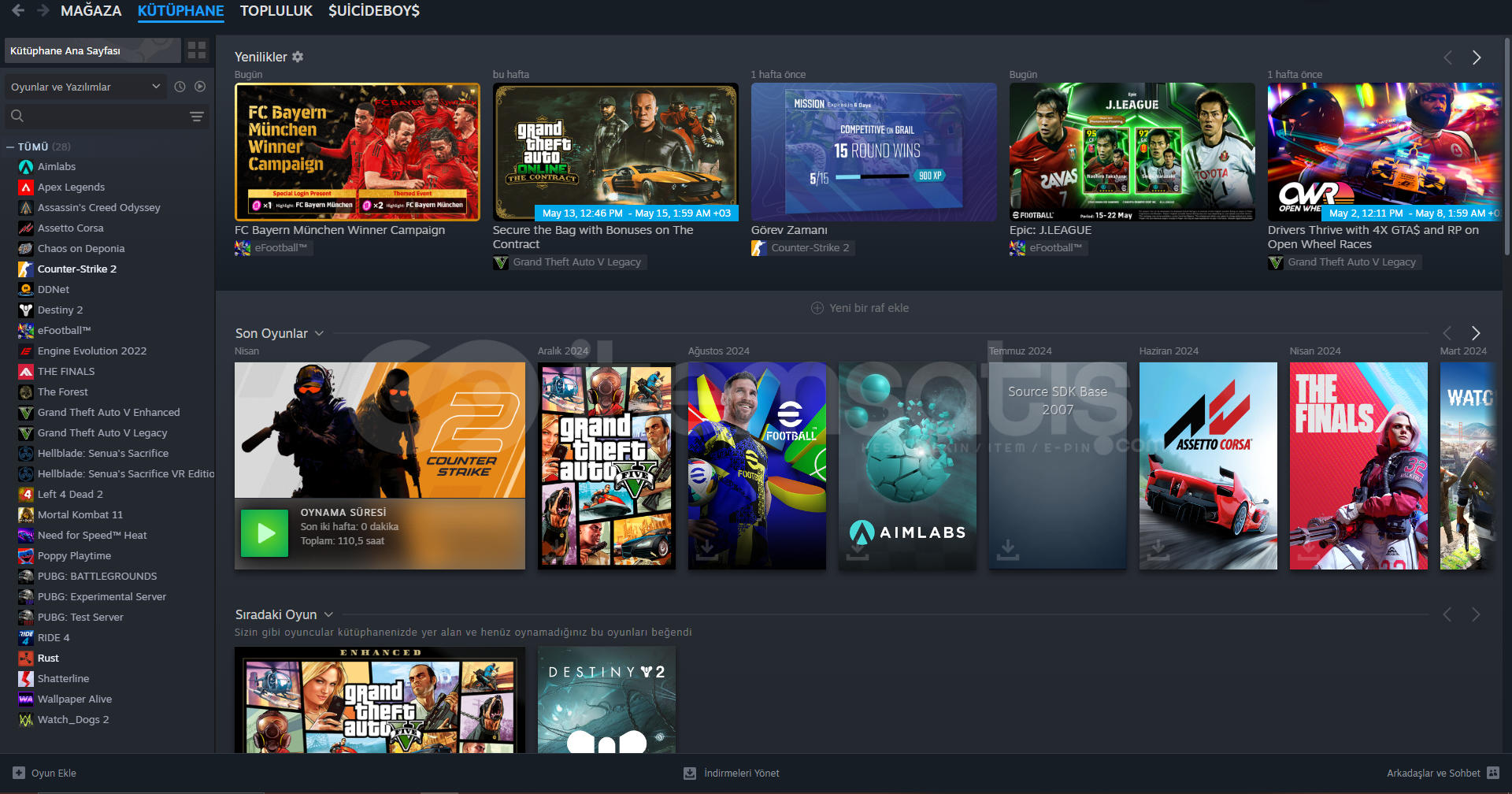1512x794 pixels.
Task: Click Yeni bir raf ekle
Action: [860, 308]
